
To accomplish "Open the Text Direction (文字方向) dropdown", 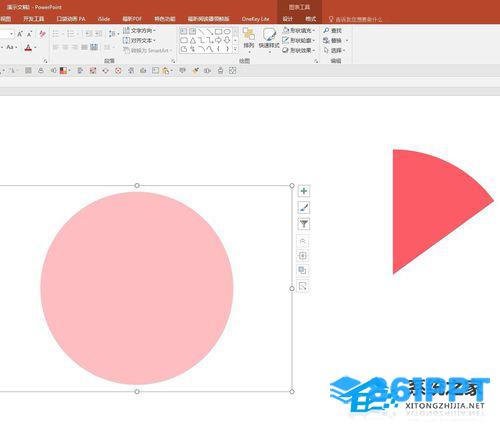I will [139, 31].
